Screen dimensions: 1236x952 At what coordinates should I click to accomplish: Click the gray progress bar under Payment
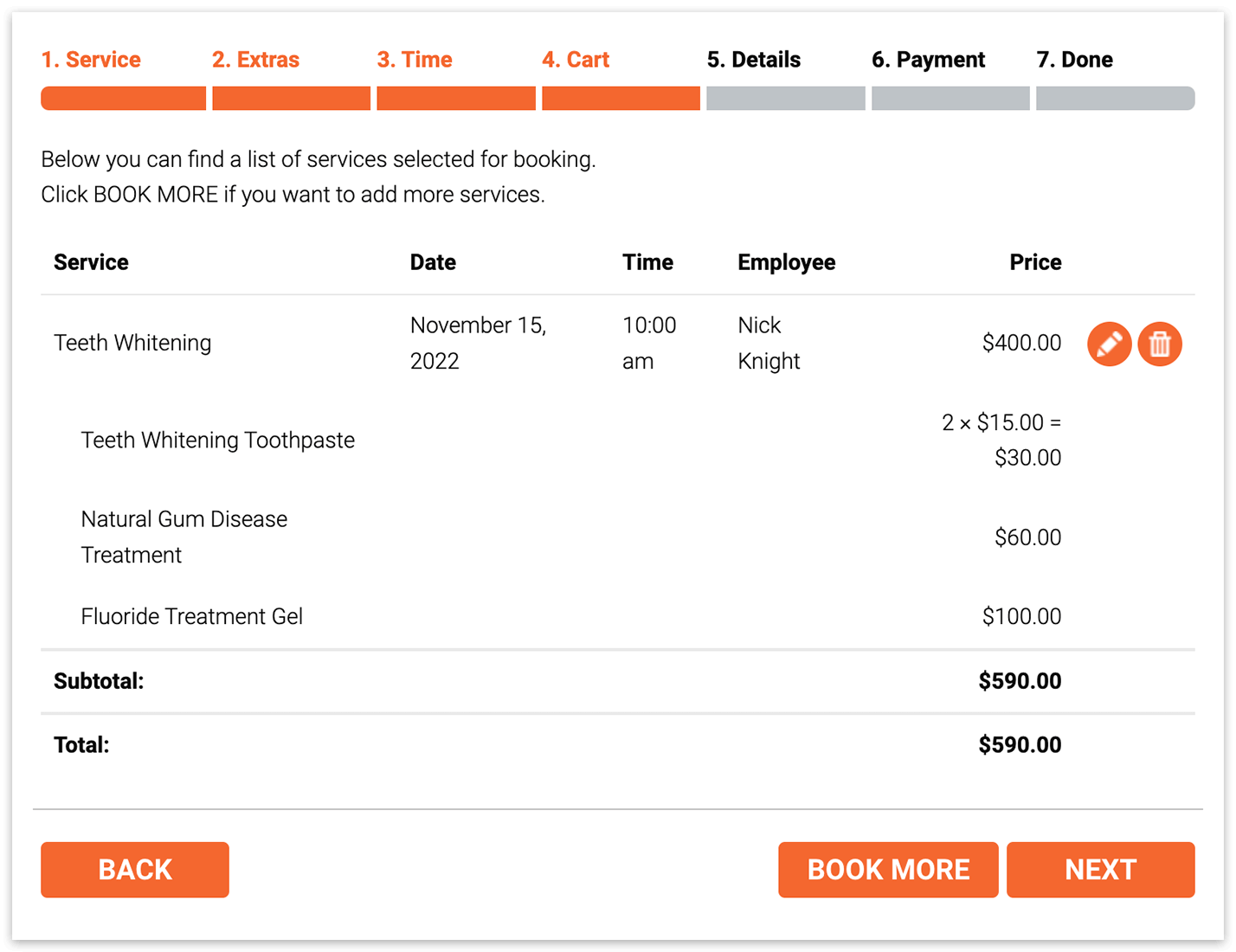(950, 98)
